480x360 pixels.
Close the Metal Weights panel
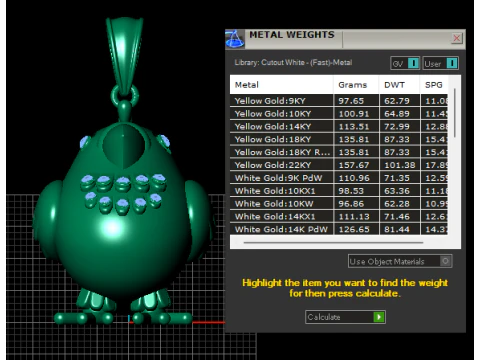[x=457, y=38]
